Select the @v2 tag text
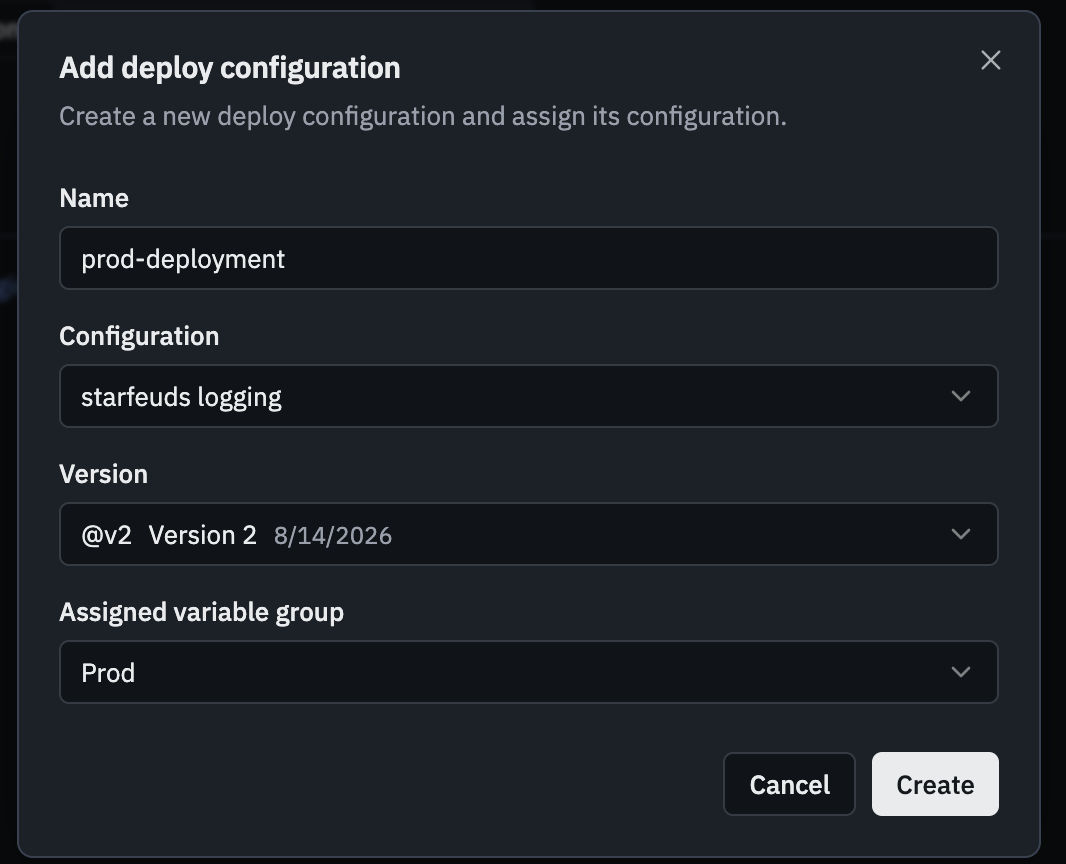This screenshot has height=864, width=1066. (106, 535)
